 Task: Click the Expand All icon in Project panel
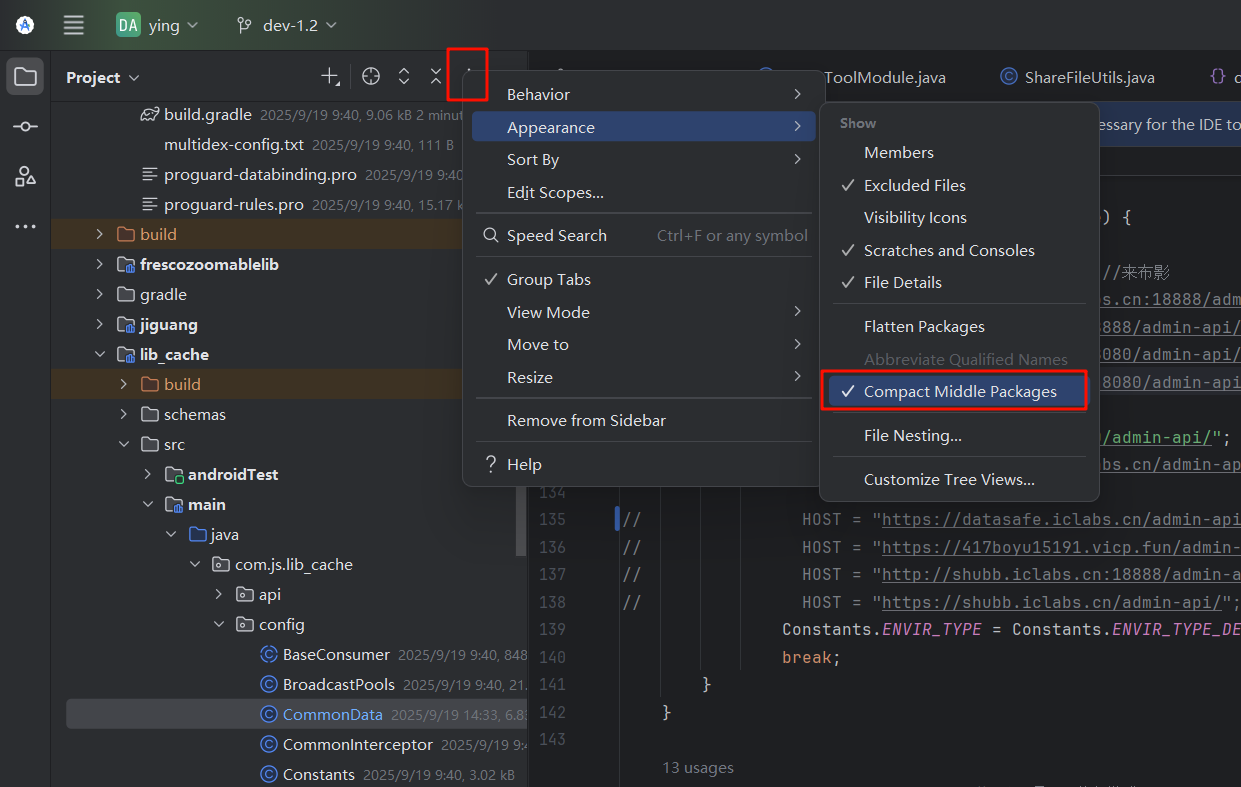coord(404,77)
